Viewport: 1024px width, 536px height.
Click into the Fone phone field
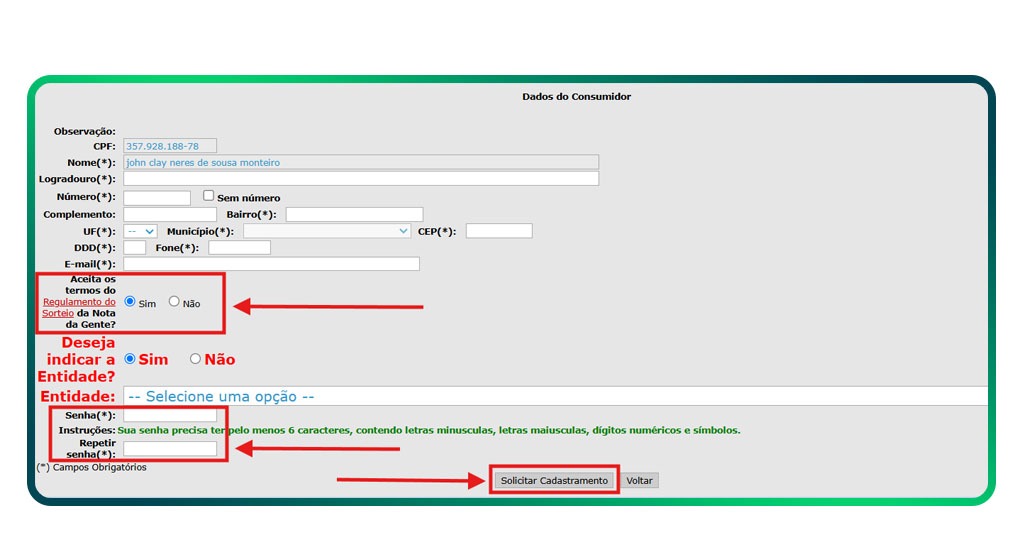239,248
